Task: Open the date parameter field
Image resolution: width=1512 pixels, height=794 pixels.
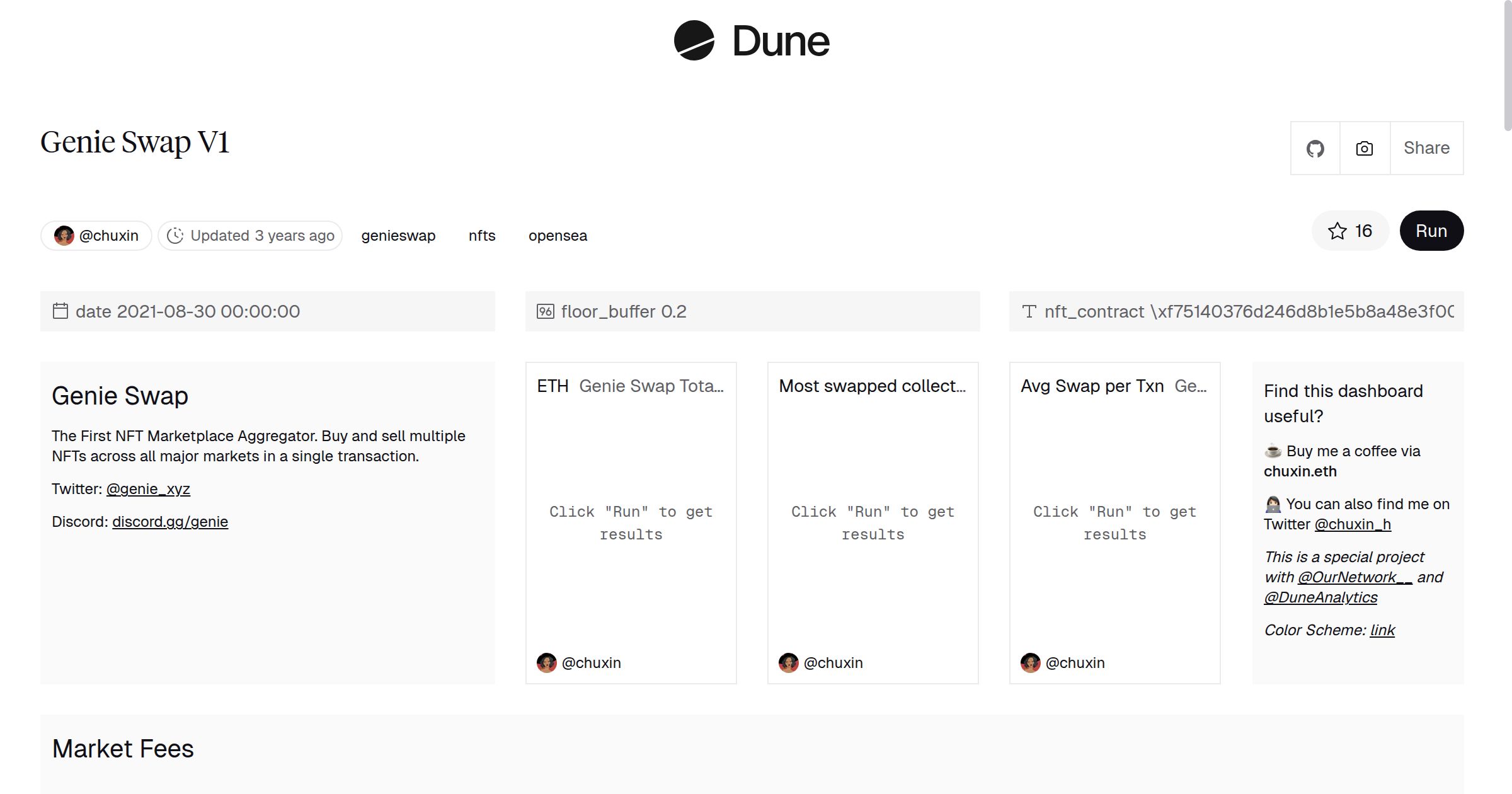Action: (268, 311)
